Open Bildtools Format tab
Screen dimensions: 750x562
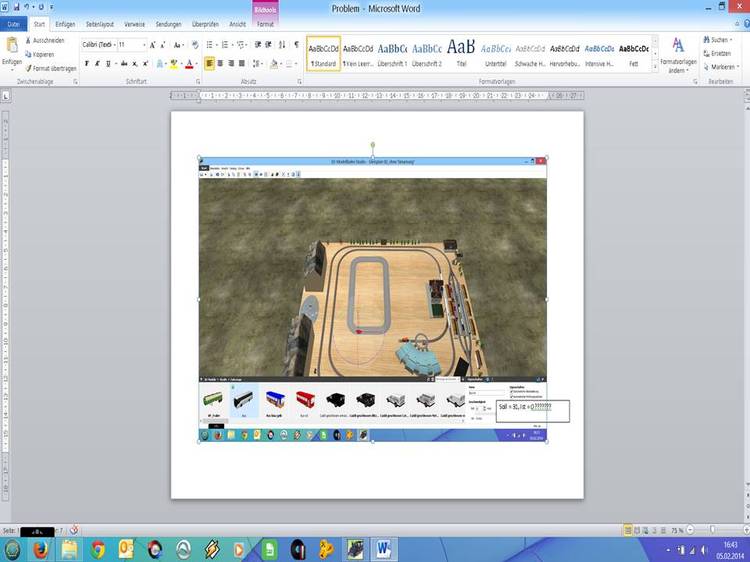(265, 24)
